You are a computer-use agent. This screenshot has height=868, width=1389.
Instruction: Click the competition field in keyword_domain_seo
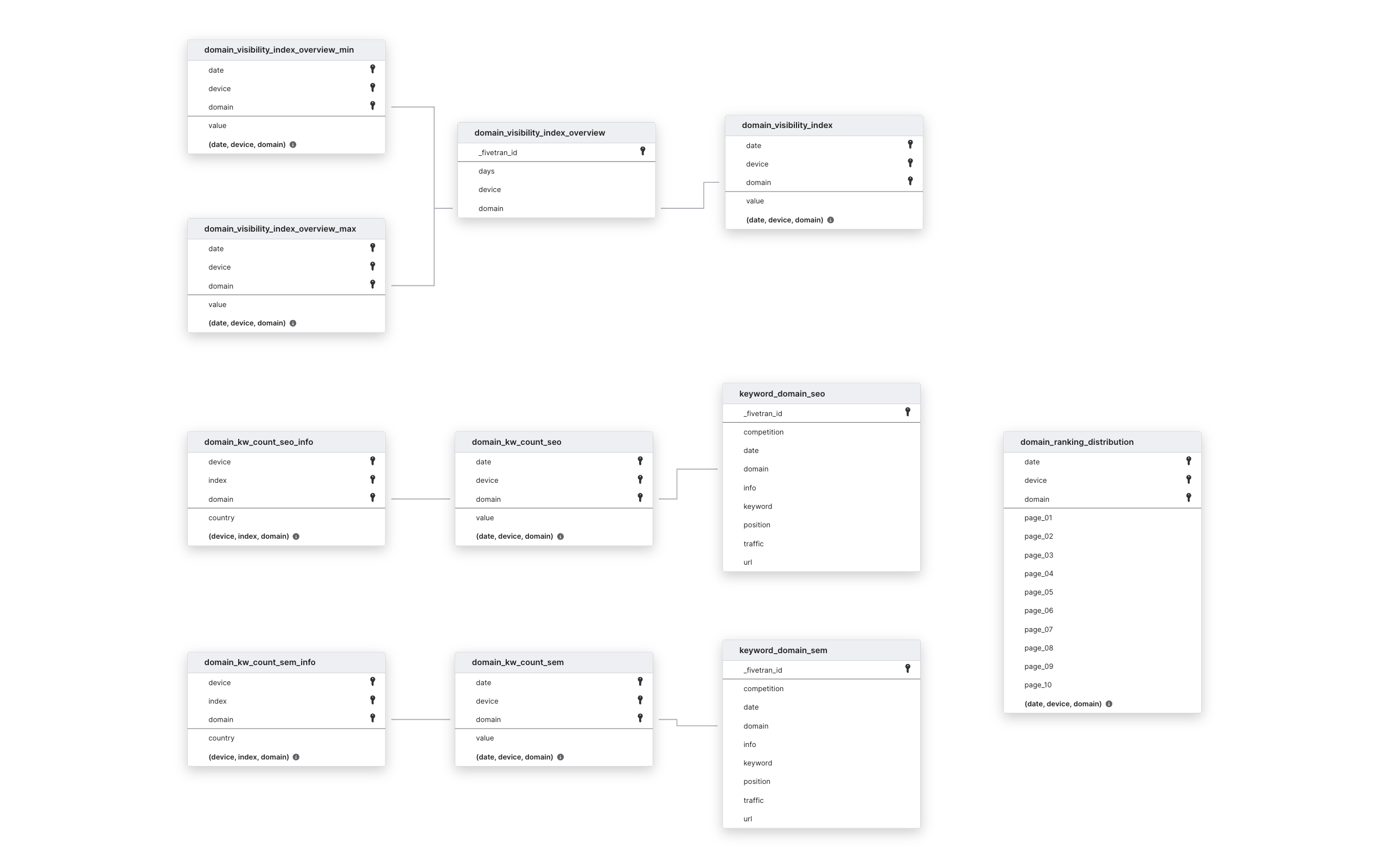(x=764, y=432)
